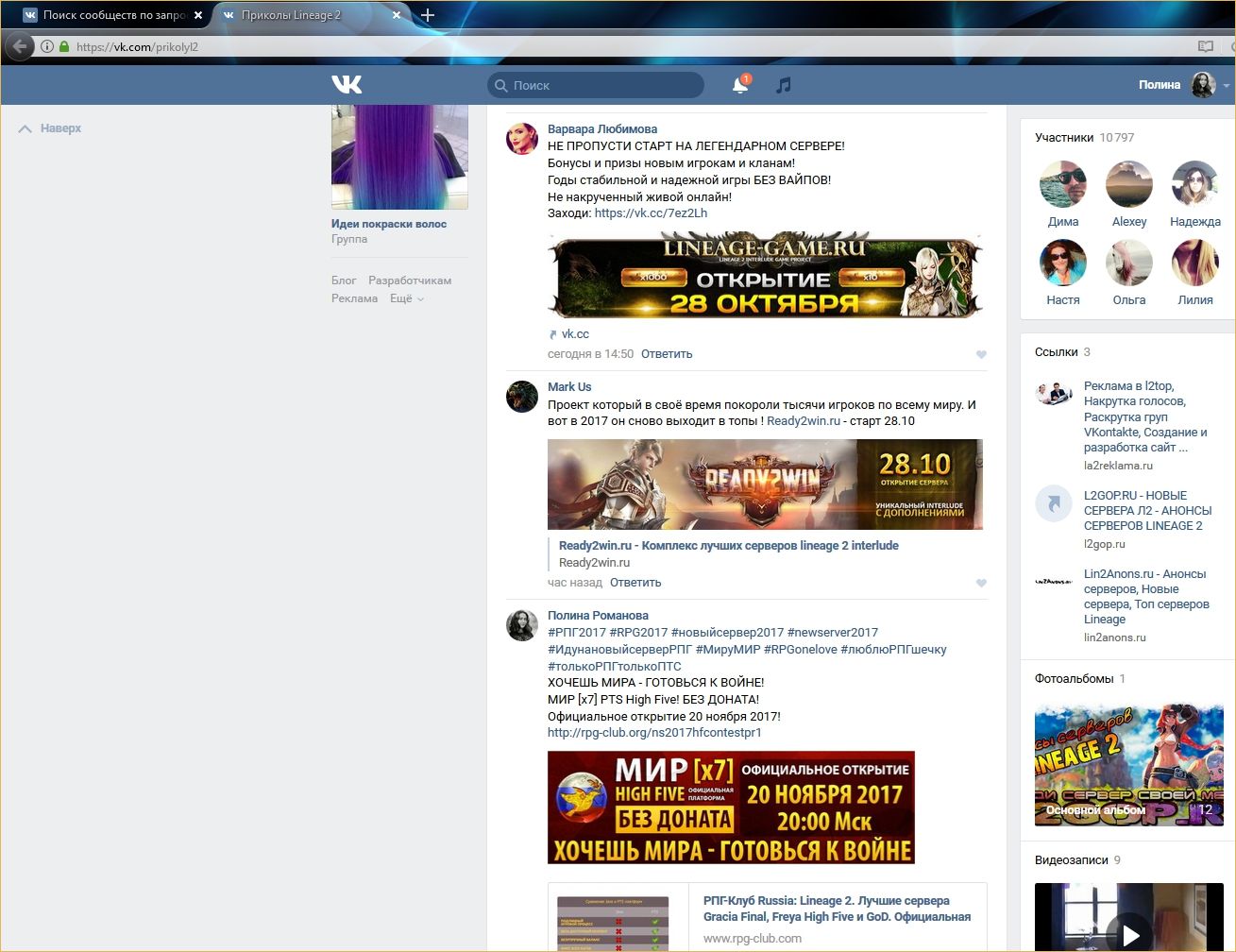Click Lineage-game.ru opening banner
Viewport: 1236px width, 952px height.
tap(765, 275)
